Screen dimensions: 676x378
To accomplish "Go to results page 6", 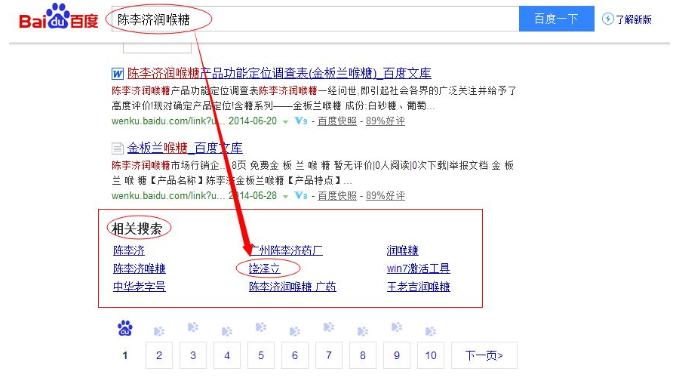I will [x=294, y=355].
